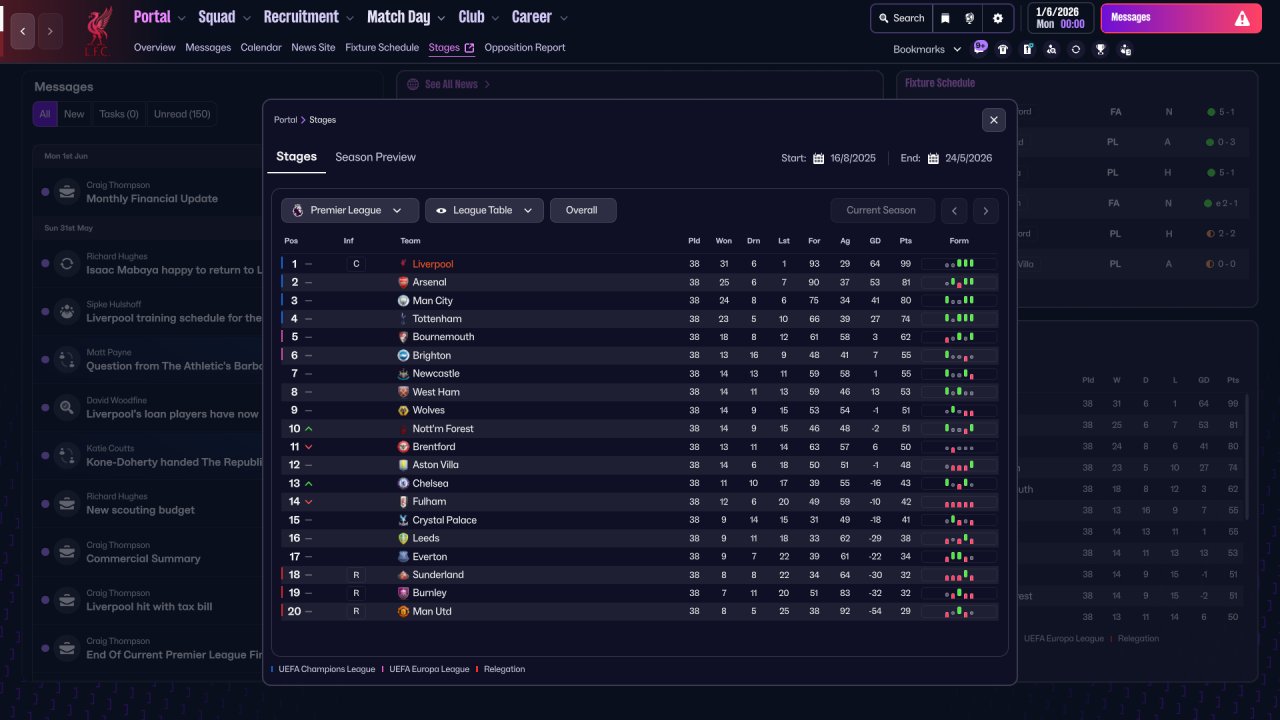This screenshot has width=1280, height=720.
Task: Open the Career menu
Action: click(x=540, y=17)
